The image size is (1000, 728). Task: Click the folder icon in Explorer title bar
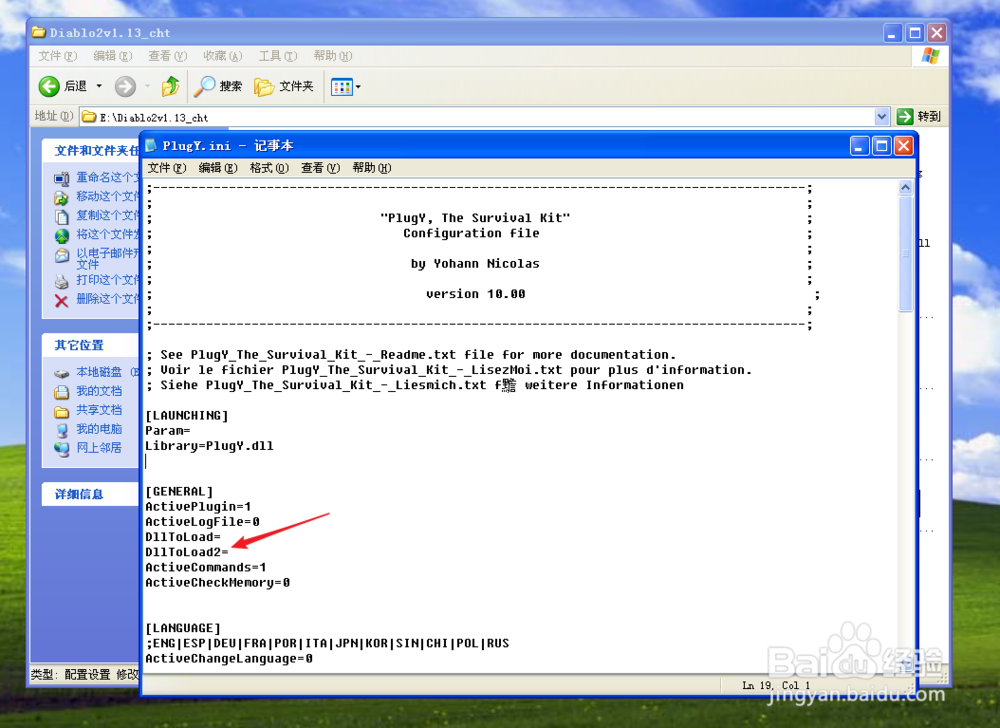pyautogui.click(x=39, y=32)
